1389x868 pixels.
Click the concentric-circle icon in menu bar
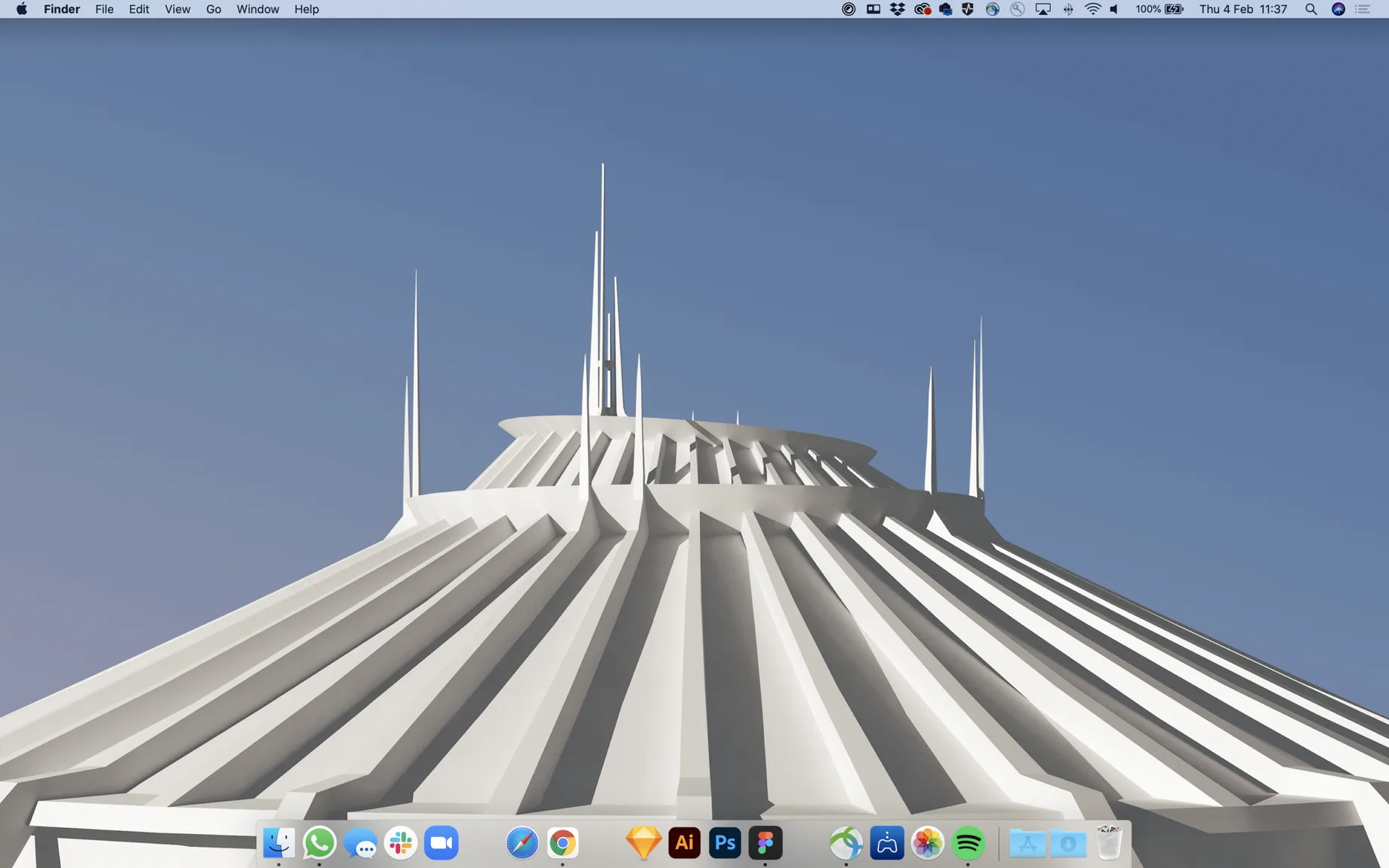tap(848, 9)
